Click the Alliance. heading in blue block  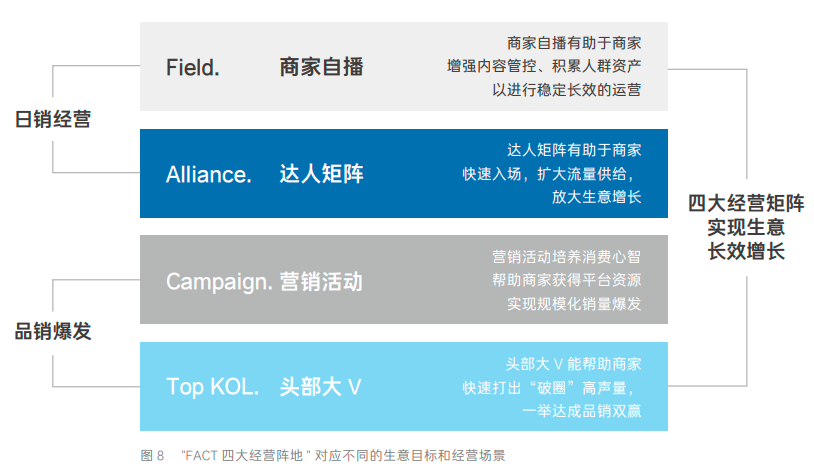[x=209, y=174]
